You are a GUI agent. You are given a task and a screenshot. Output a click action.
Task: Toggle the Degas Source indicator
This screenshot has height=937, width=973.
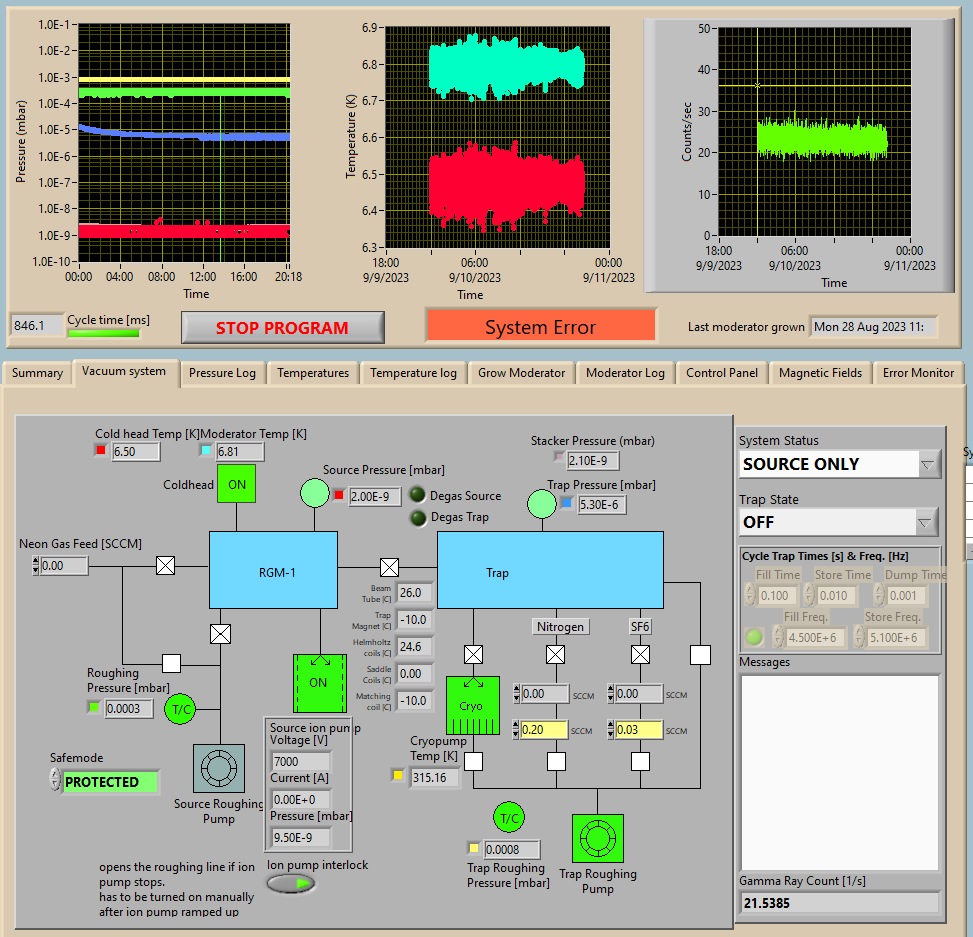417,495
